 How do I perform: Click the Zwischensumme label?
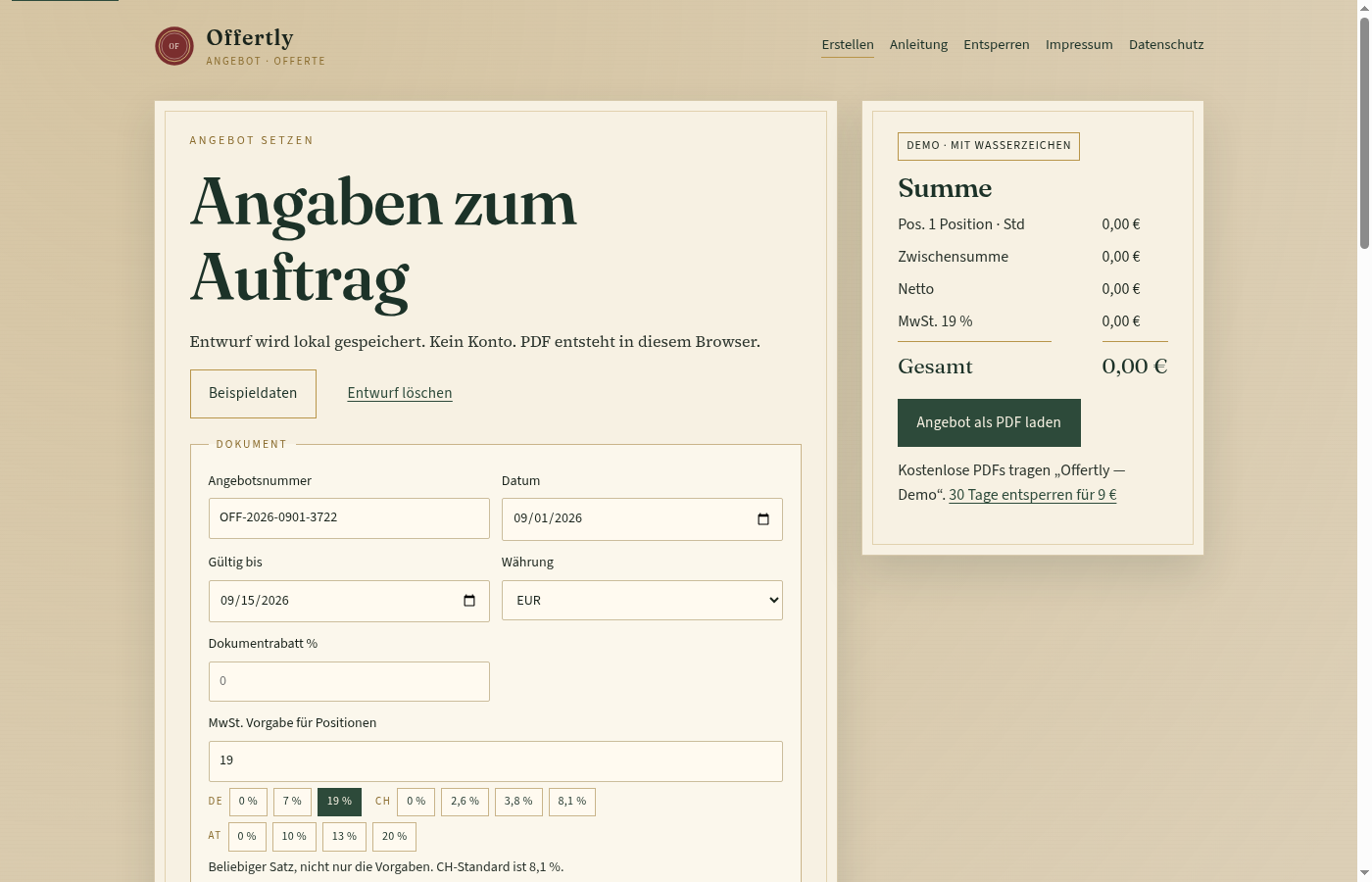(x=953, y=257)
